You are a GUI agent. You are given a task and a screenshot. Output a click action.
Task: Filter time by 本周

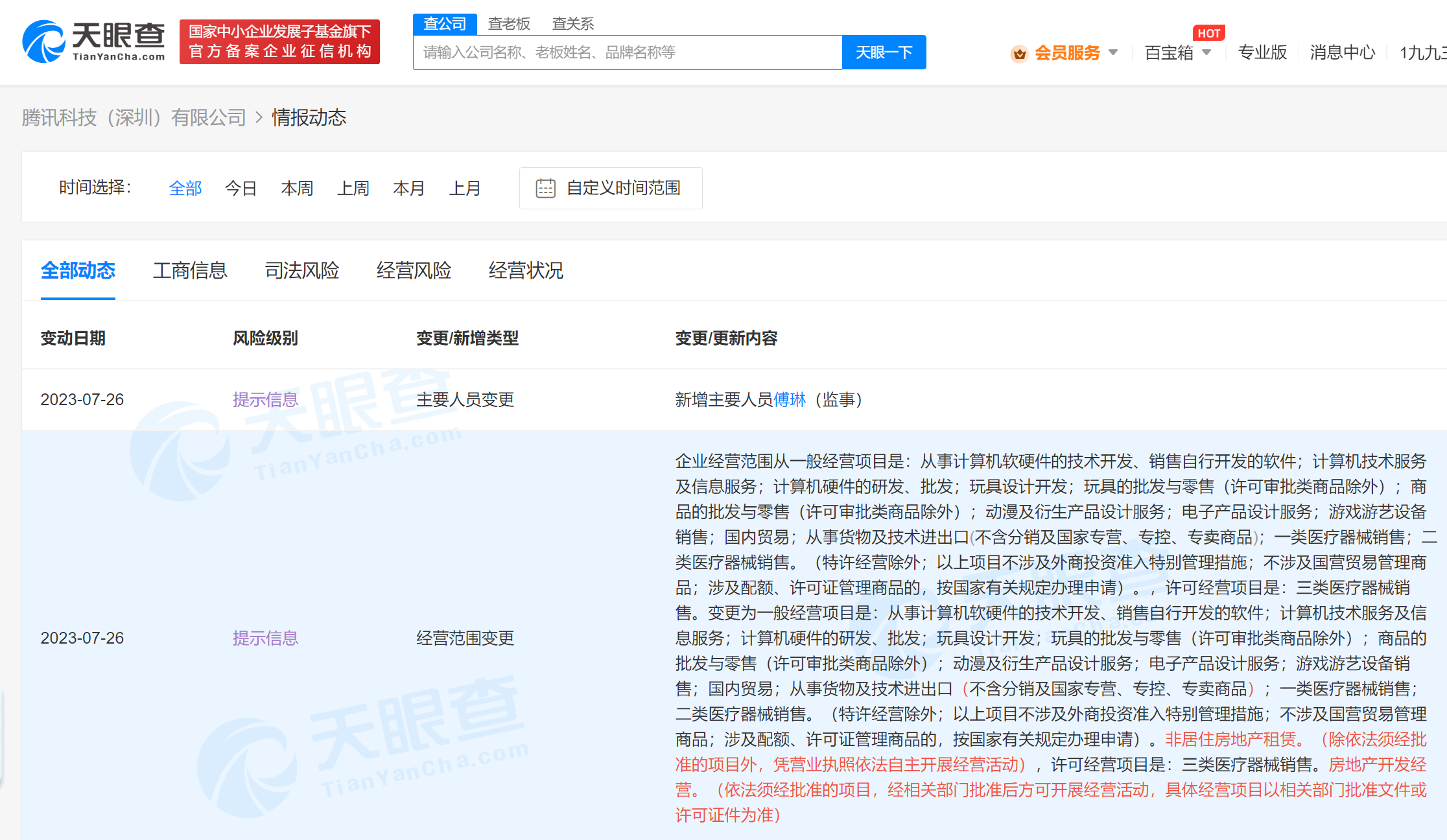(x=297, y=188)
